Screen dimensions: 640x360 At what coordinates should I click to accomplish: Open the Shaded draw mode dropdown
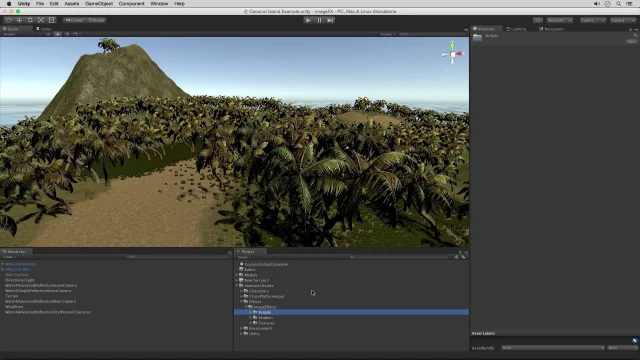[x=22, y=34]
